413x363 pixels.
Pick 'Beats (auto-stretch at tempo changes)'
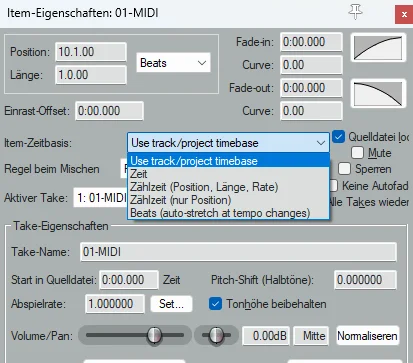229,213
